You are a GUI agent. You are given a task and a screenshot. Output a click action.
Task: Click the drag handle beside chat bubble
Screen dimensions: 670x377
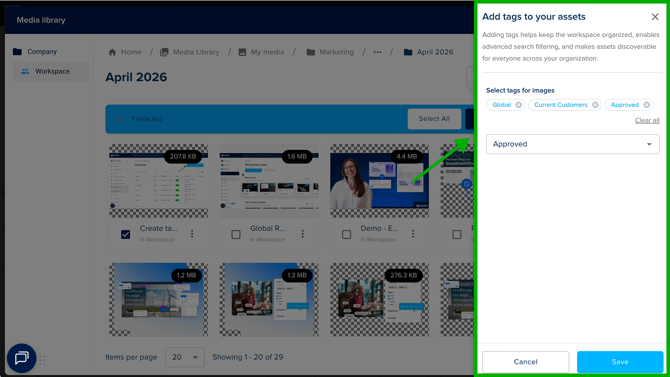pyautogui.click(x=42, y=360)
